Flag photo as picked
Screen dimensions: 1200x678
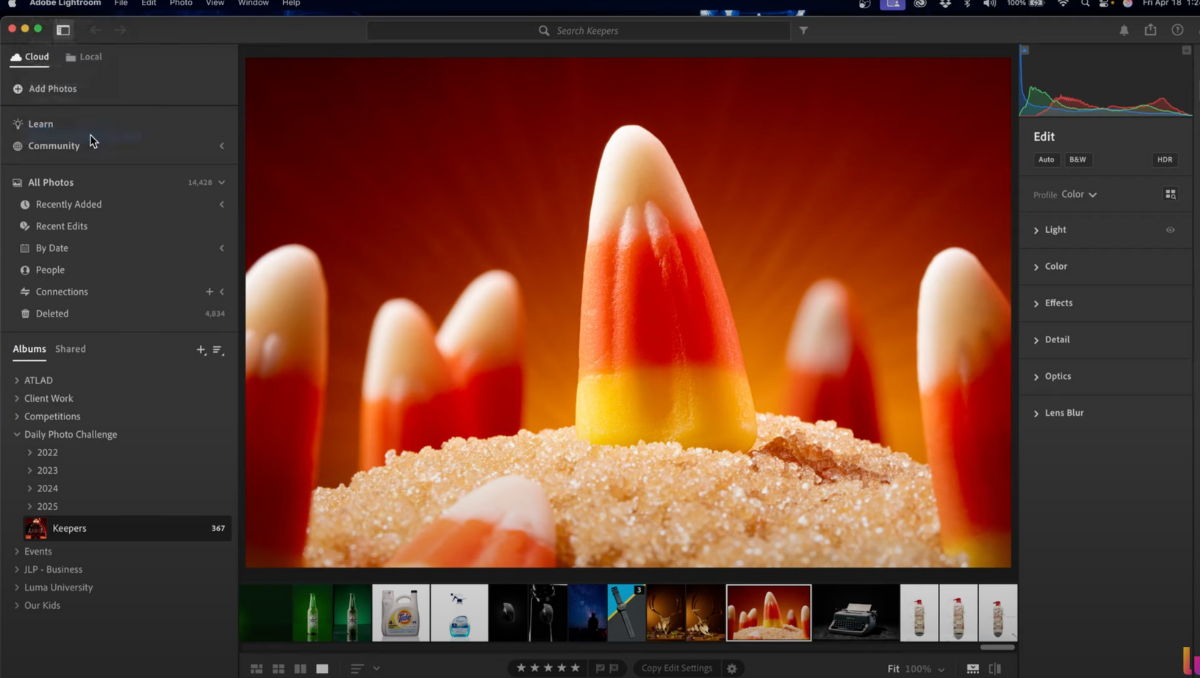click(x=600, y=668)
